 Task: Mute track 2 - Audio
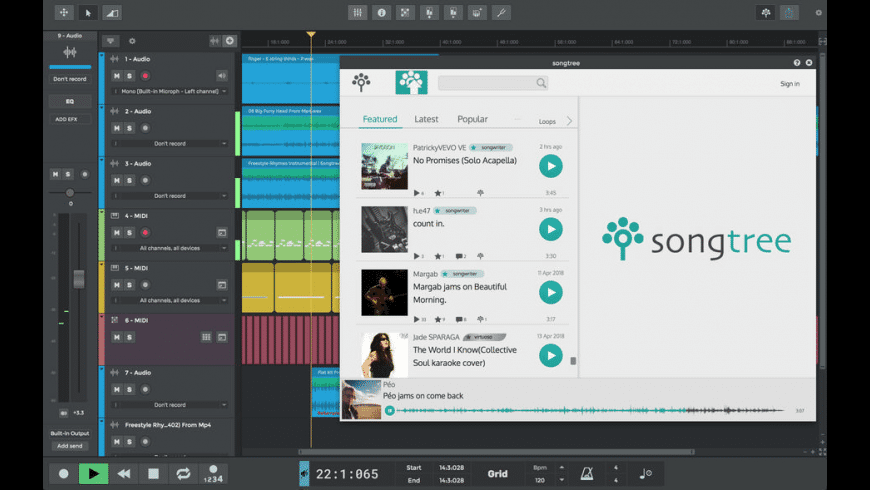click(117, 128)
